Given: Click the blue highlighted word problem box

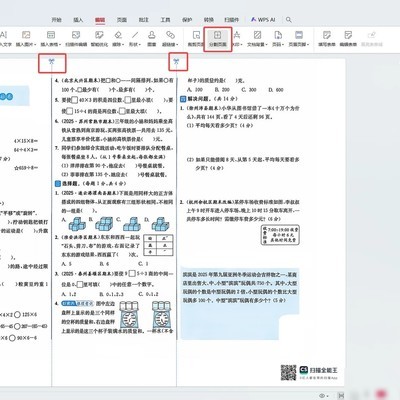Looking at the screenshot, I should [x=239, y=303].
